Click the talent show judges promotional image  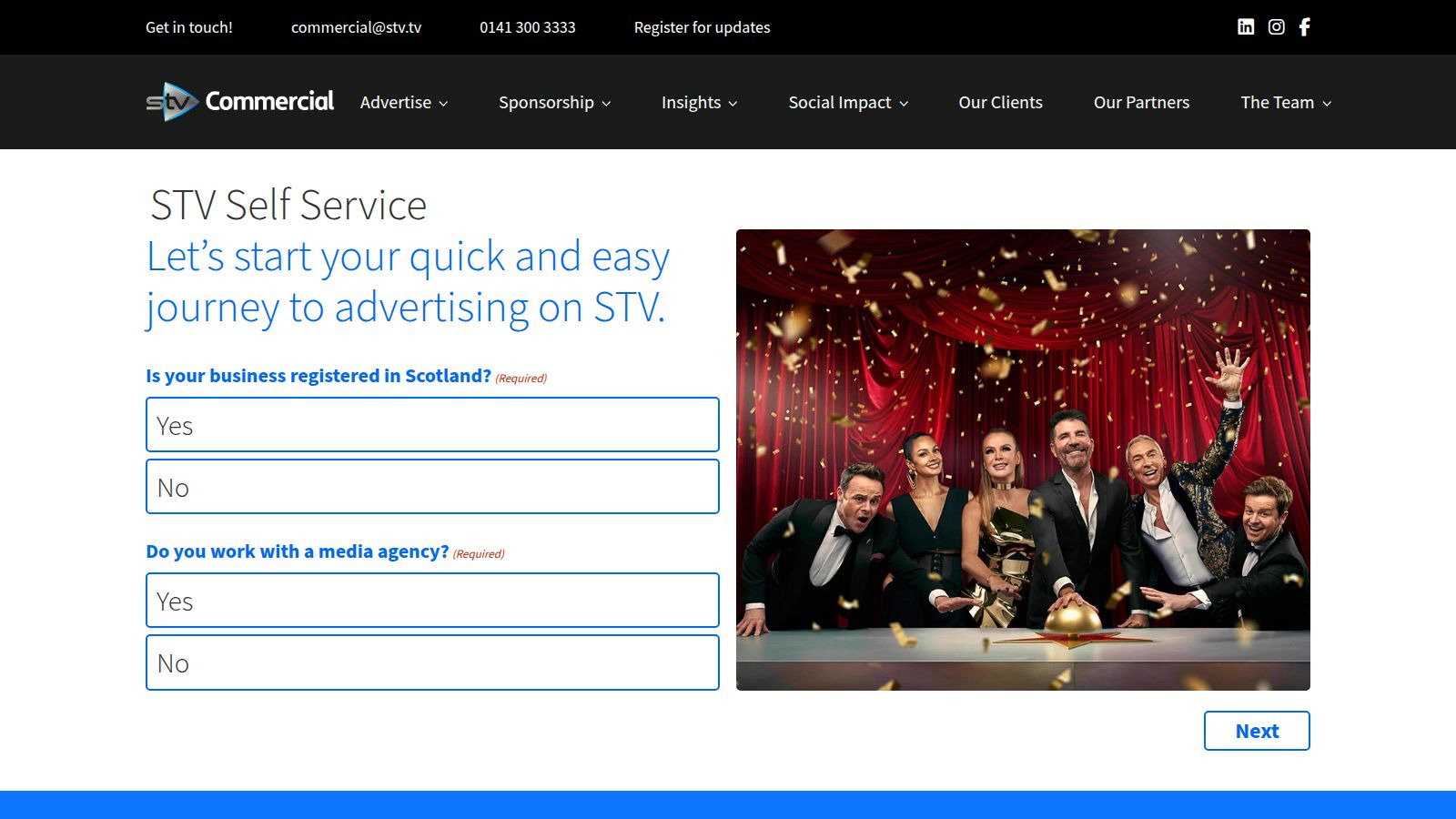point(1023,460)
